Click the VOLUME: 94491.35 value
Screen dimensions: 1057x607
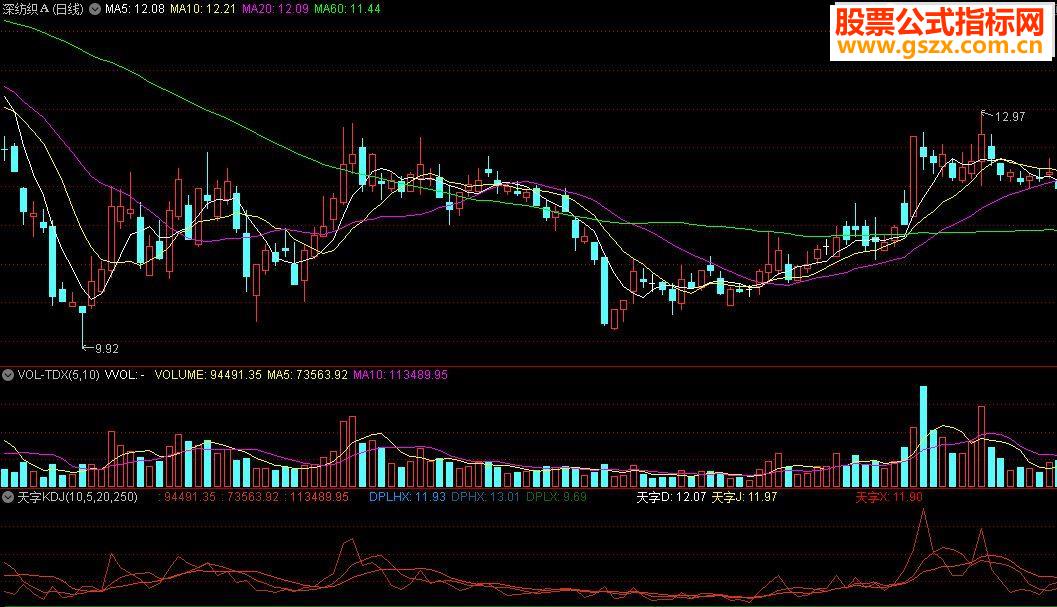coord(208,375)
